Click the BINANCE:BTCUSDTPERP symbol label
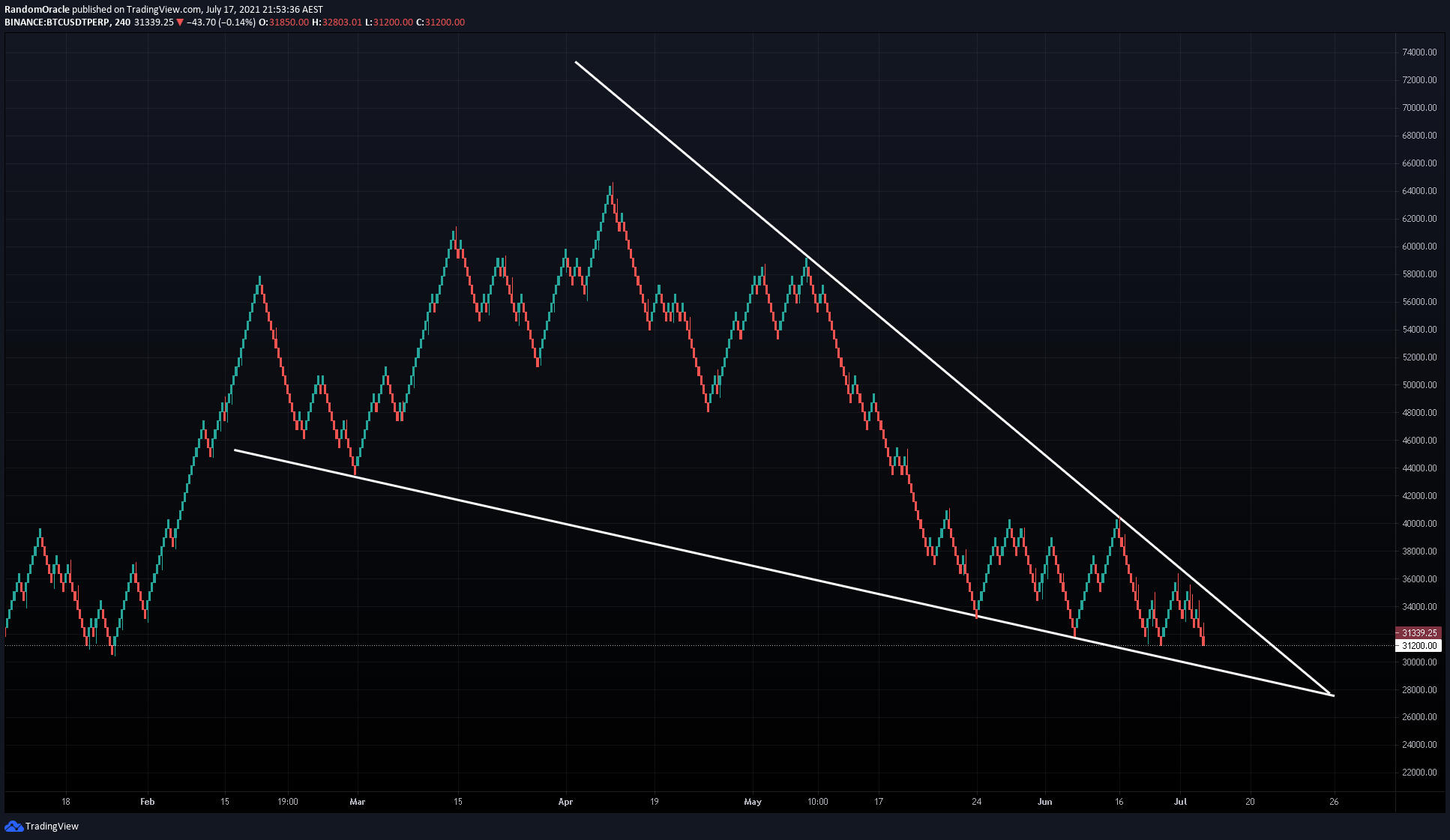The width and height of the screenshot is (1450, 840). point(57,22)
